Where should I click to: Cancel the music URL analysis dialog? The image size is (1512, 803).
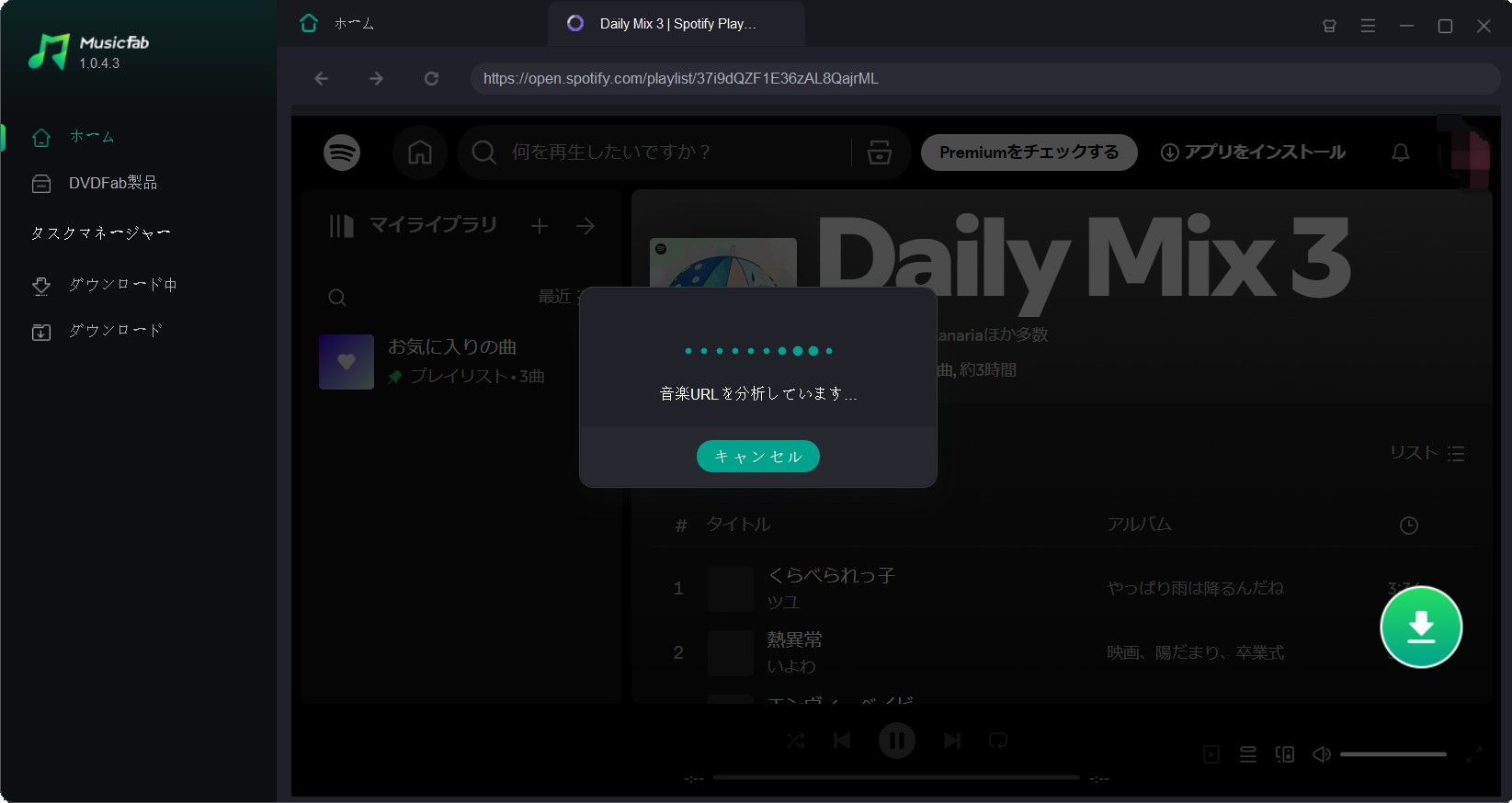point(757,456)
